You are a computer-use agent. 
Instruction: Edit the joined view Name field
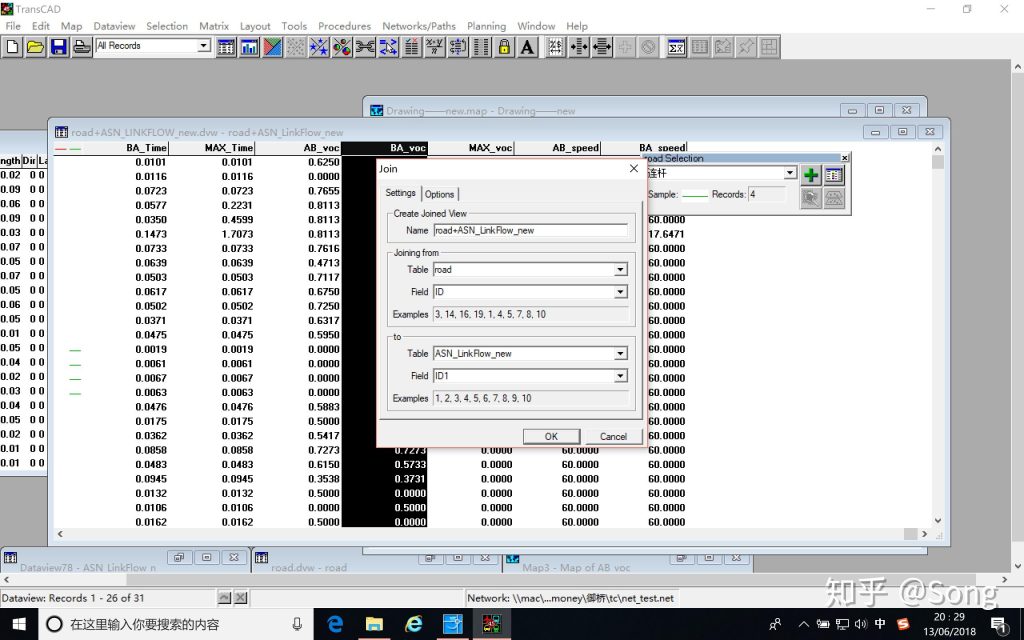pyautogui.click(x=530, y=231)
